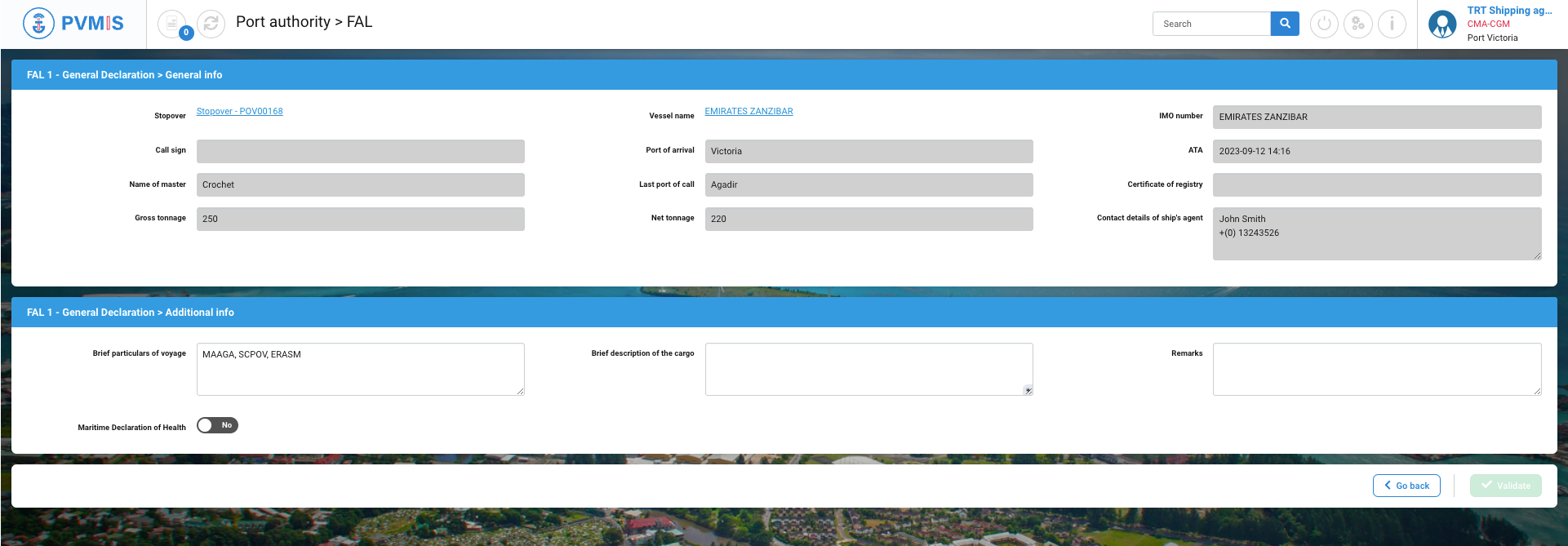Click the Brief particulars of voyage textarea
The height and width of the screenshot is (546, 1568).
coord(360,370)
